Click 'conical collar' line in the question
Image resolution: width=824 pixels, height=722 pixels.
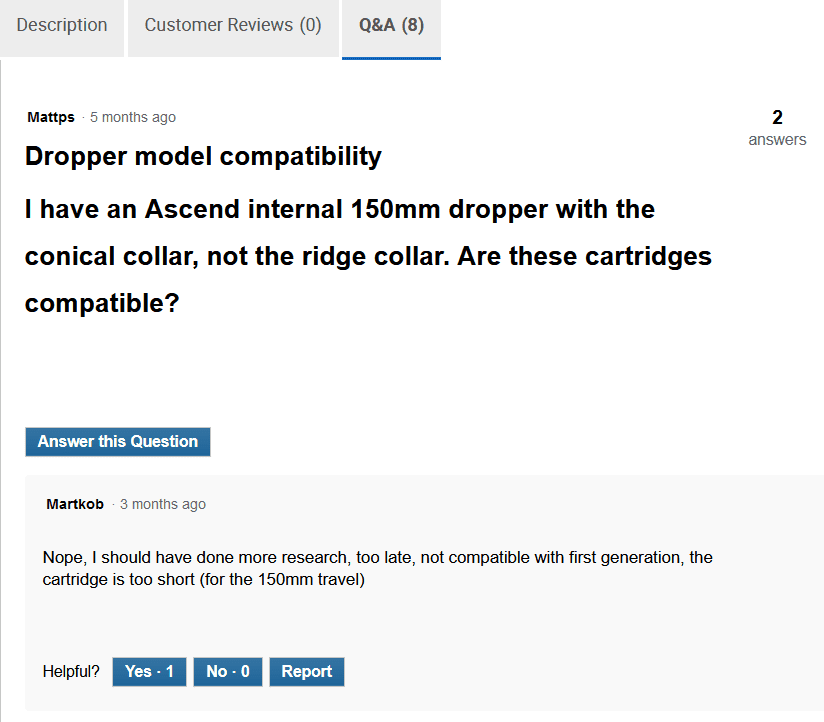click(368, 256)
